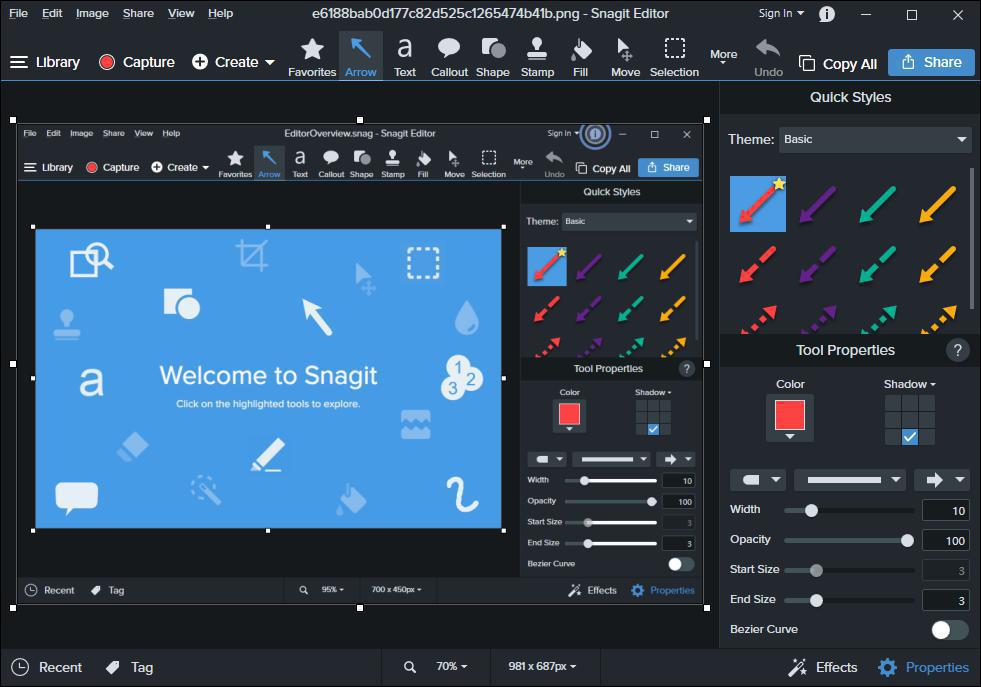Choose the solid yellow arrow quick style
Screen dimensions: 981x687
point(937,204)
